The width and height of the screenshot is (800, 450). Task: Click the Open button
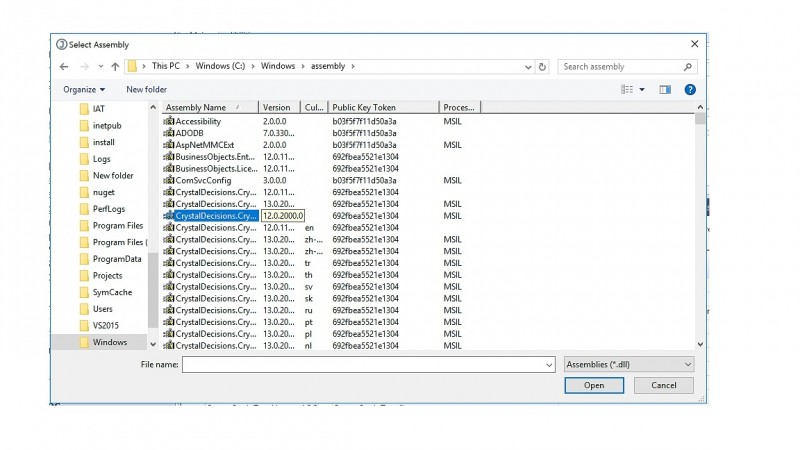pyautogui.click(x=594, y=385)
